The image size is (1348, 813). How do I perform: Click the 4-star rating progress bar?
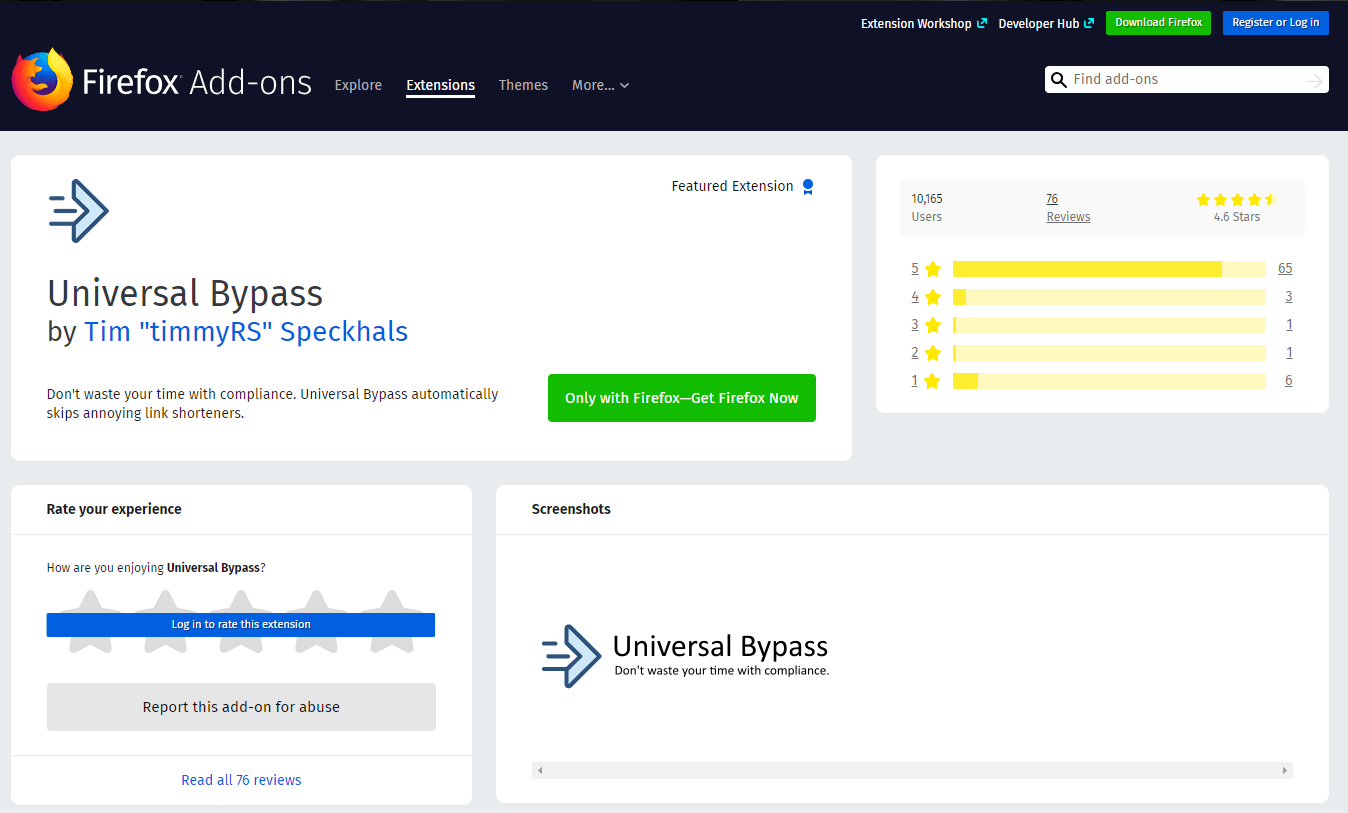(x=1109, y=297)
